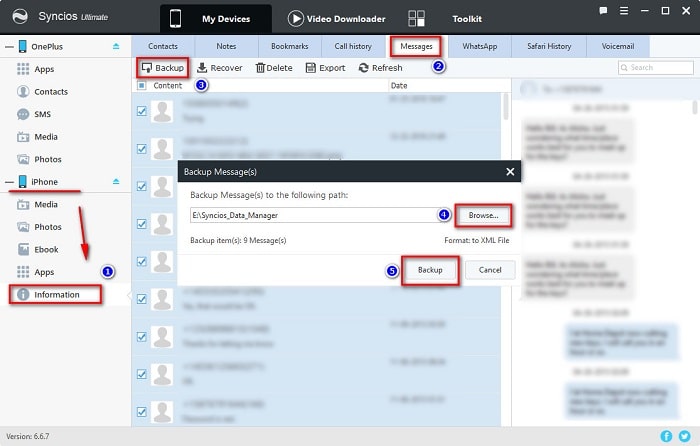
Task: Uncheck the seventh message row checkbox
Action: (x=142, y=337)
